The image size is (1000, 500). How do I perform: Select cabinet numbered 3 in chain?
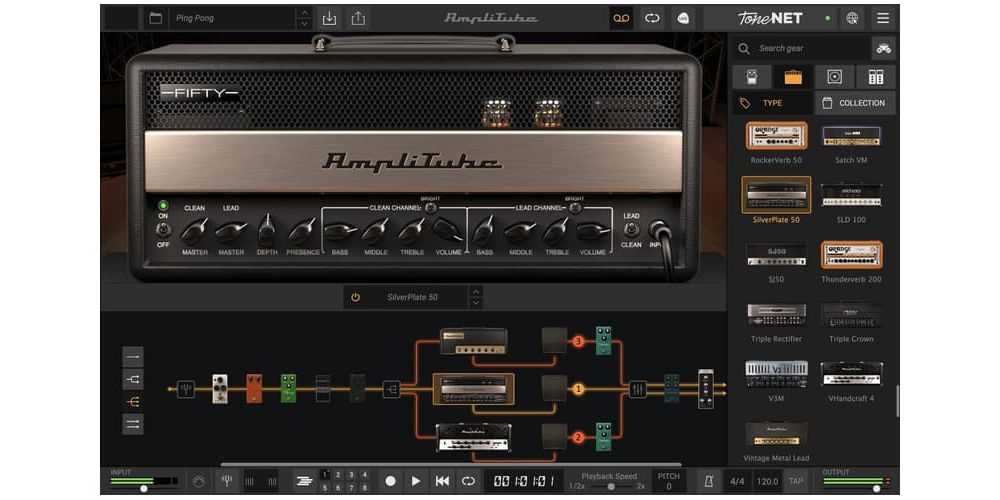pyautogui.click(x=554, y=341)
